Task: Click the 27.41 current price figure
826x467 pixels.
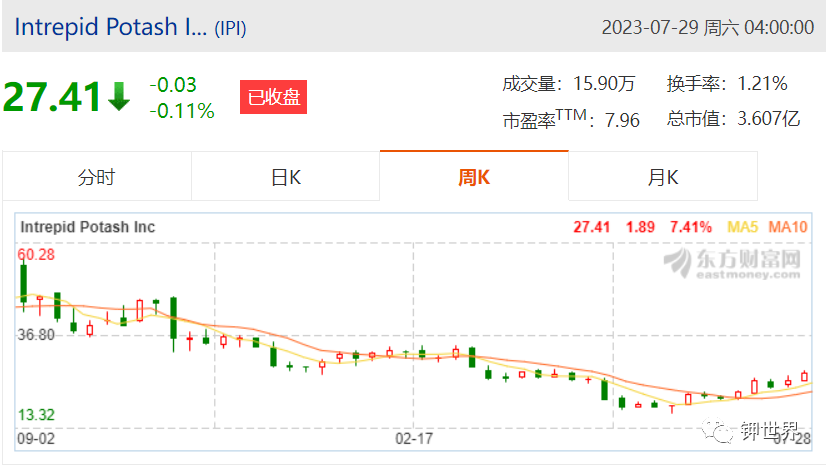Action: tap(52, 97)
